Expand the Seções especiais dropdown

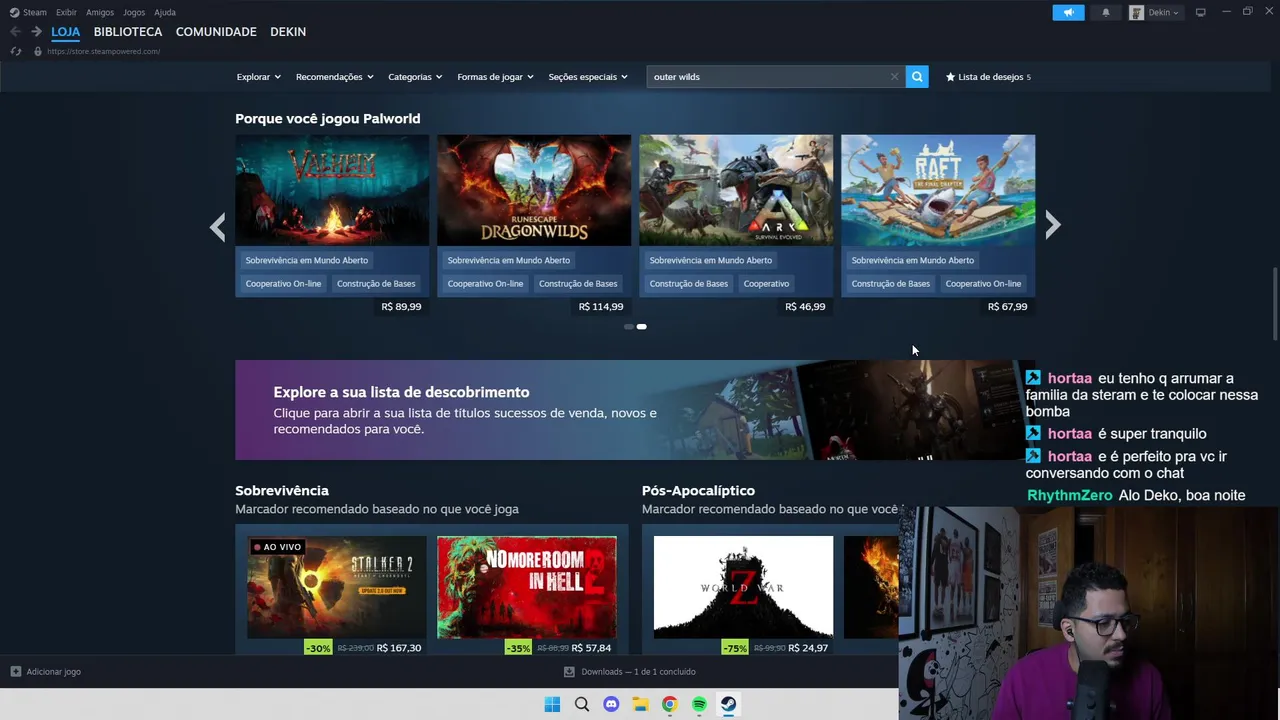(x=588, y=77)
